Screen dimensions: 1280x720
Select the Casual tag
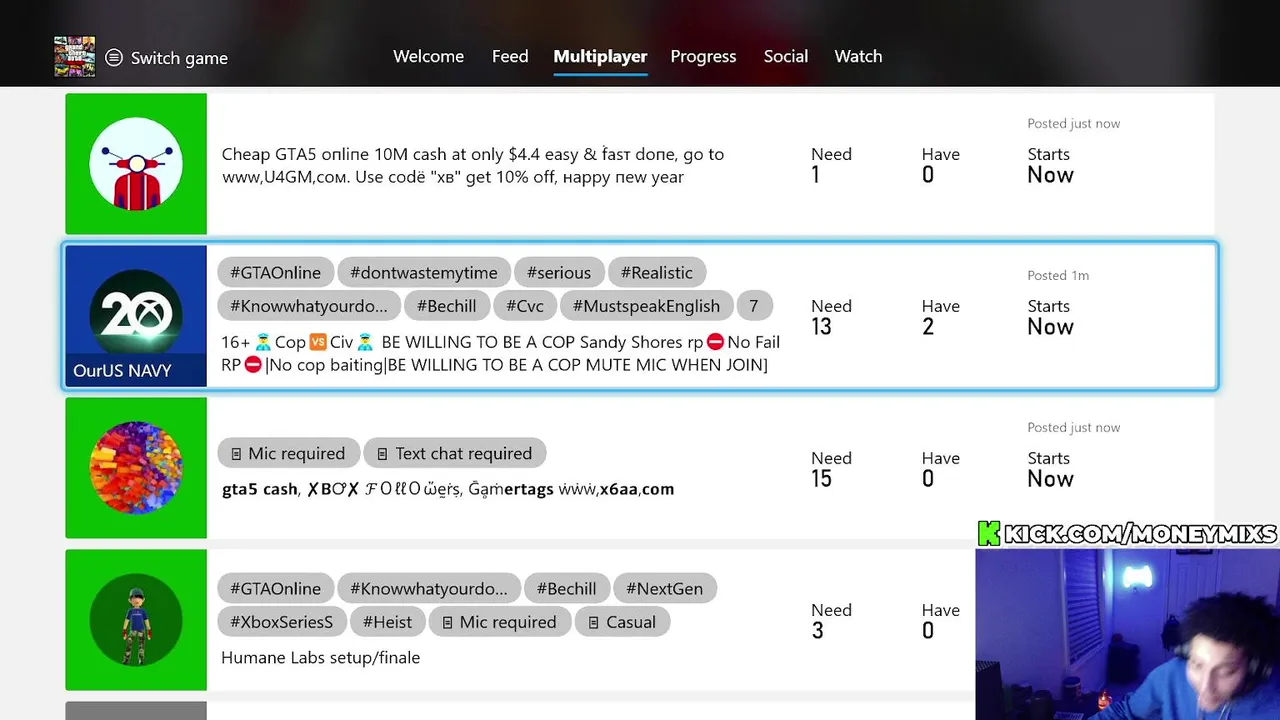(x=622, y=622)
